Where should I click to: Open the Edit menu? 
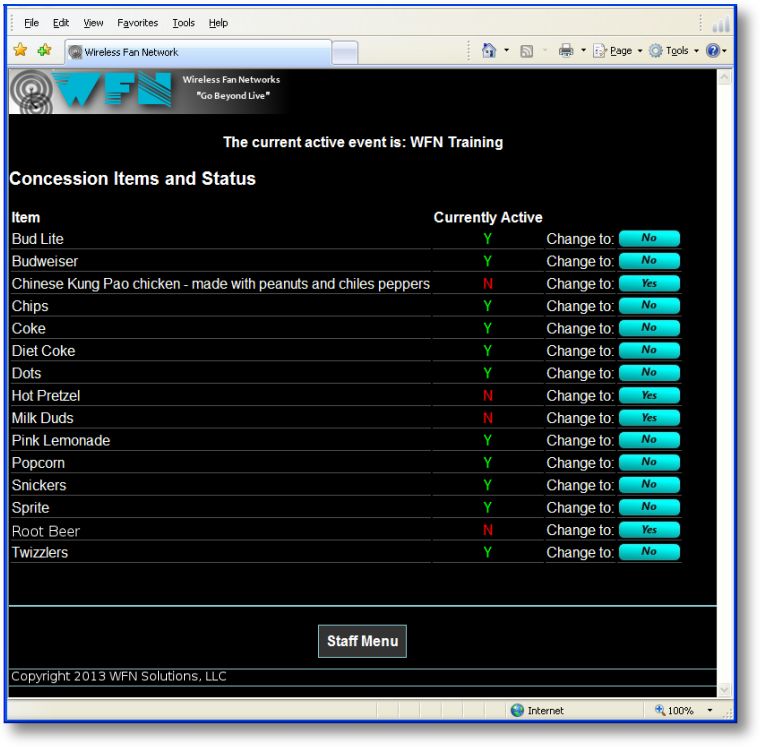click(61, 23)
